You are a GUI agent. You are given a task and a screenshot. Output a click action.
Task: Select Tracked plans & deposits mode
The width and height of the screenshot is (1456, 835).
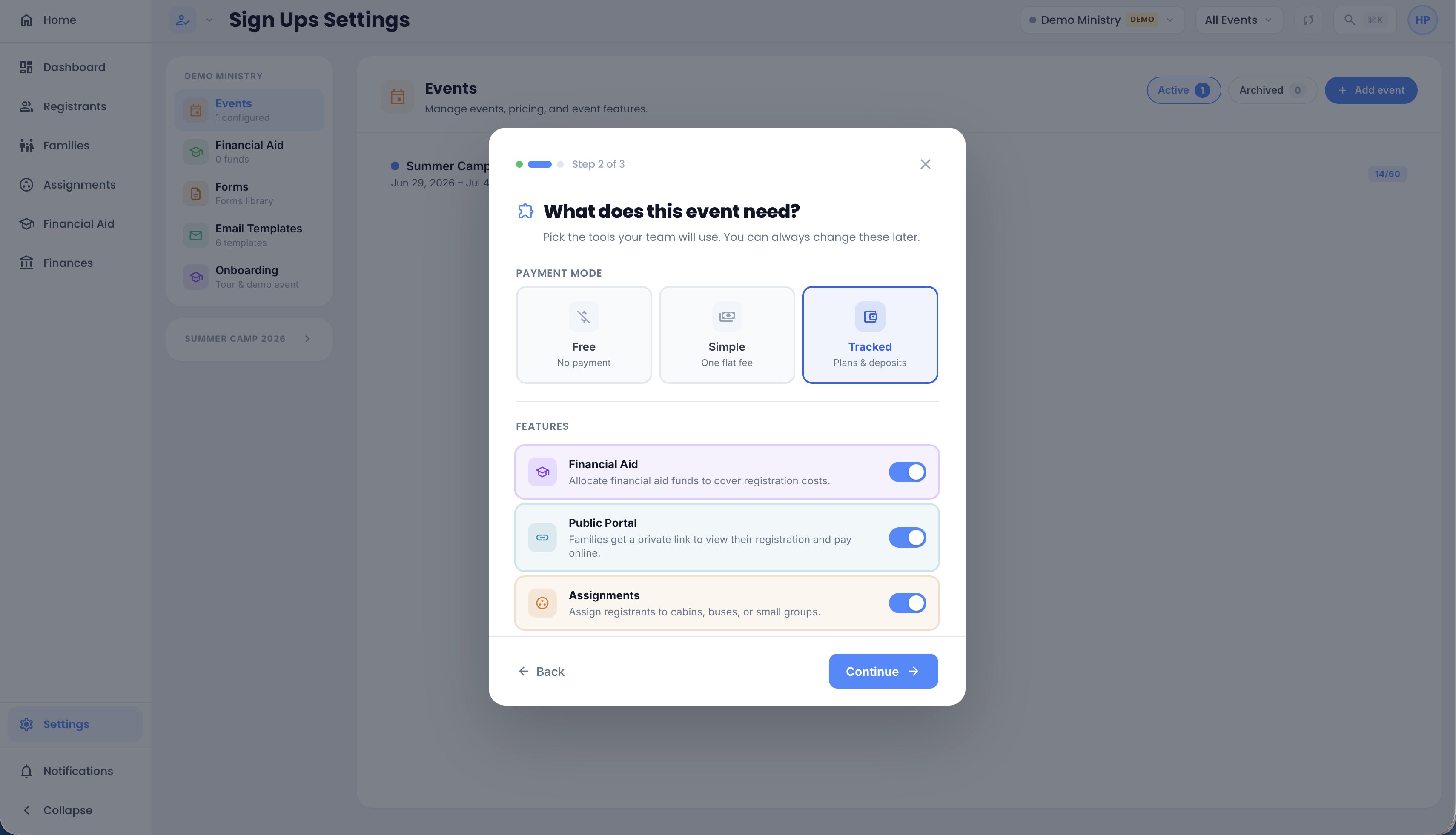(x=870, y=335)
